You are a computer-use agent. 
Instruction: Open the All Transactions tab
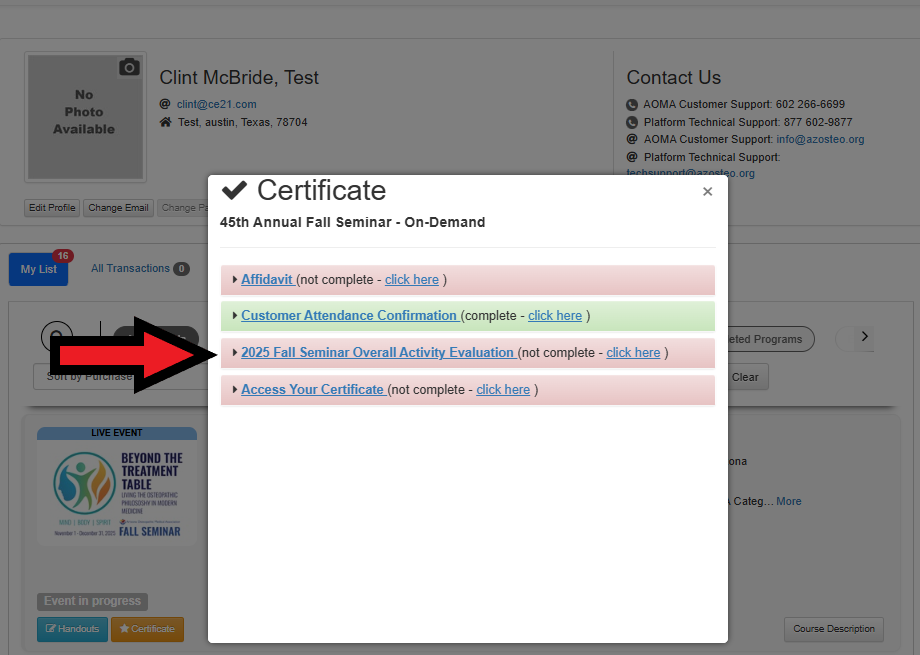click(130, 269)
